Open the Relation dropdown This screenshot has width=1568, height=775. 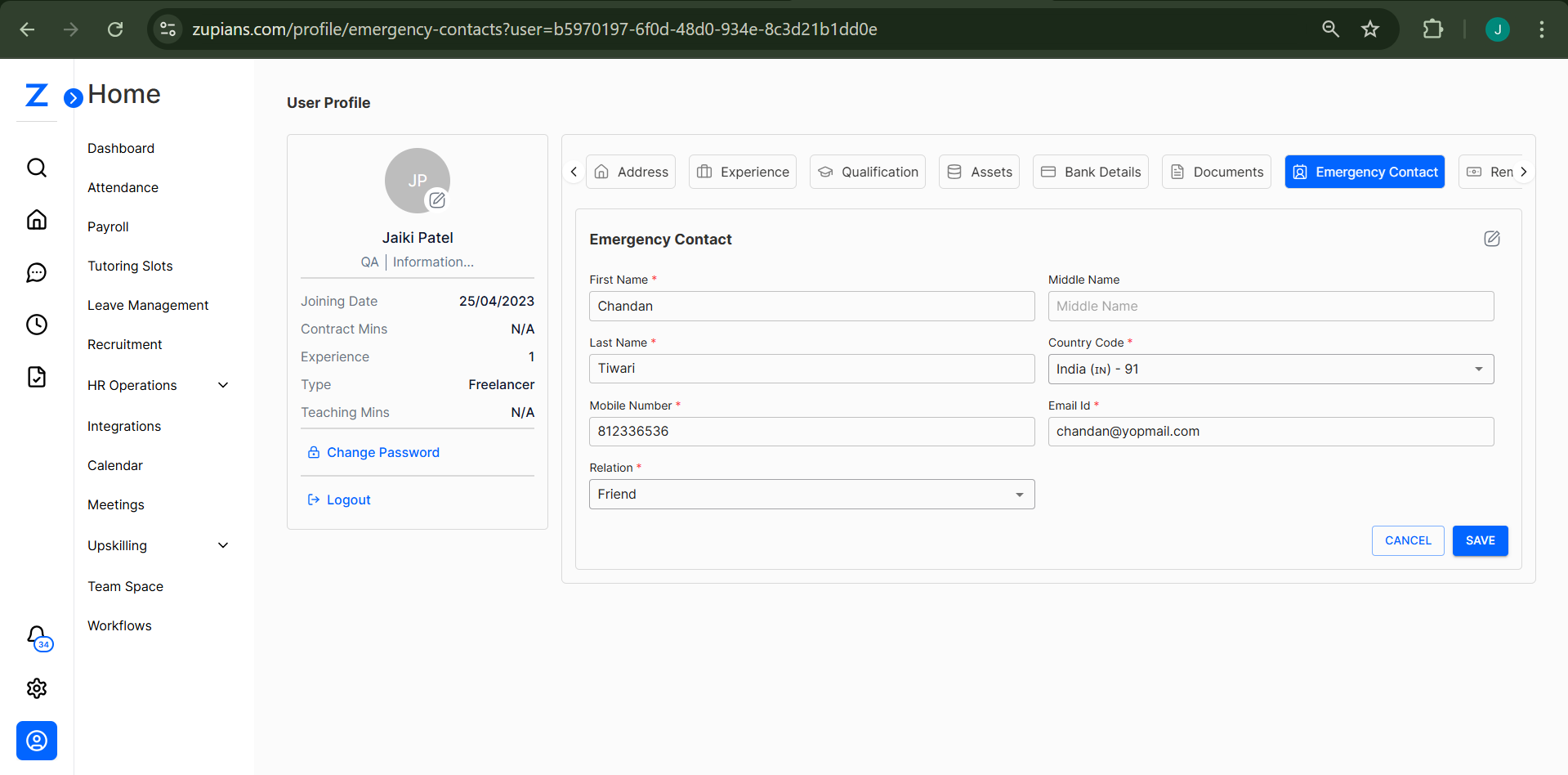811,495
